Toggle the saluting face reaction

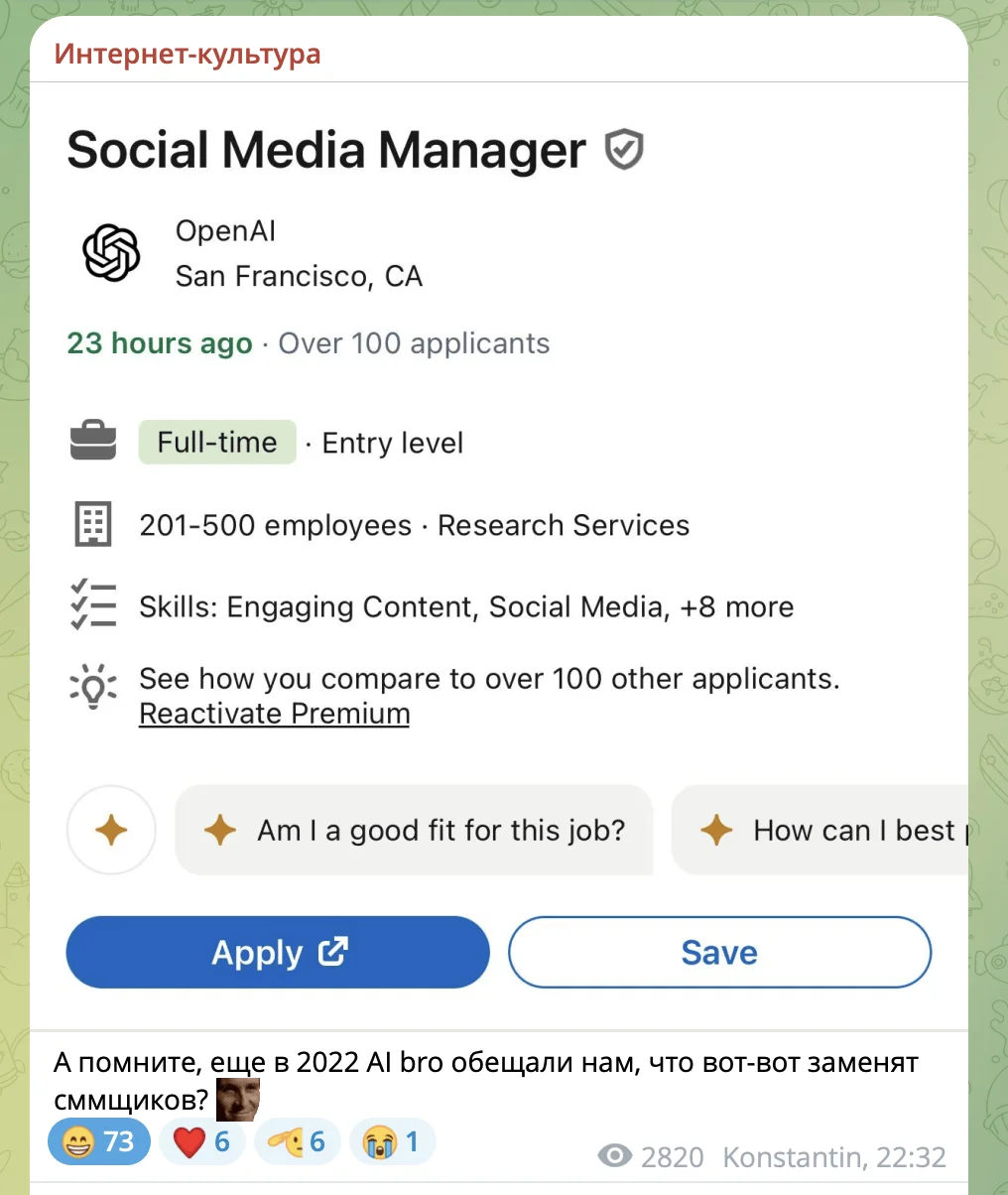click(x=297, y=1142)
